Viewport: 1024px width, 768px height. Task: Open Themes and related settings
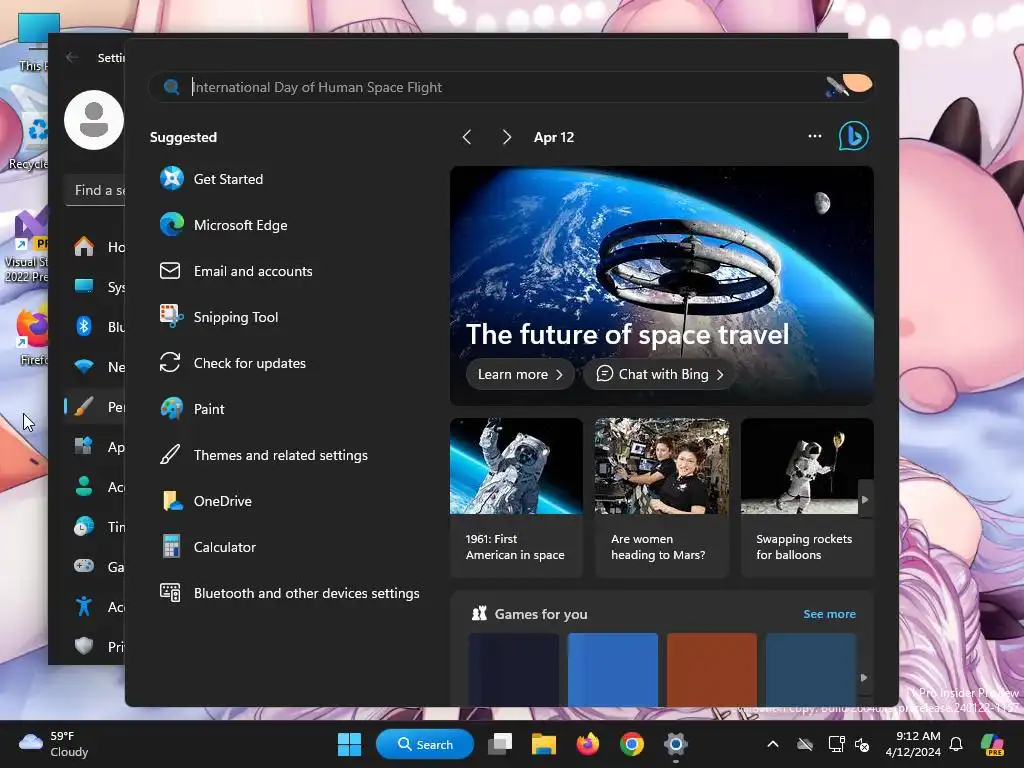click(263, 455)
